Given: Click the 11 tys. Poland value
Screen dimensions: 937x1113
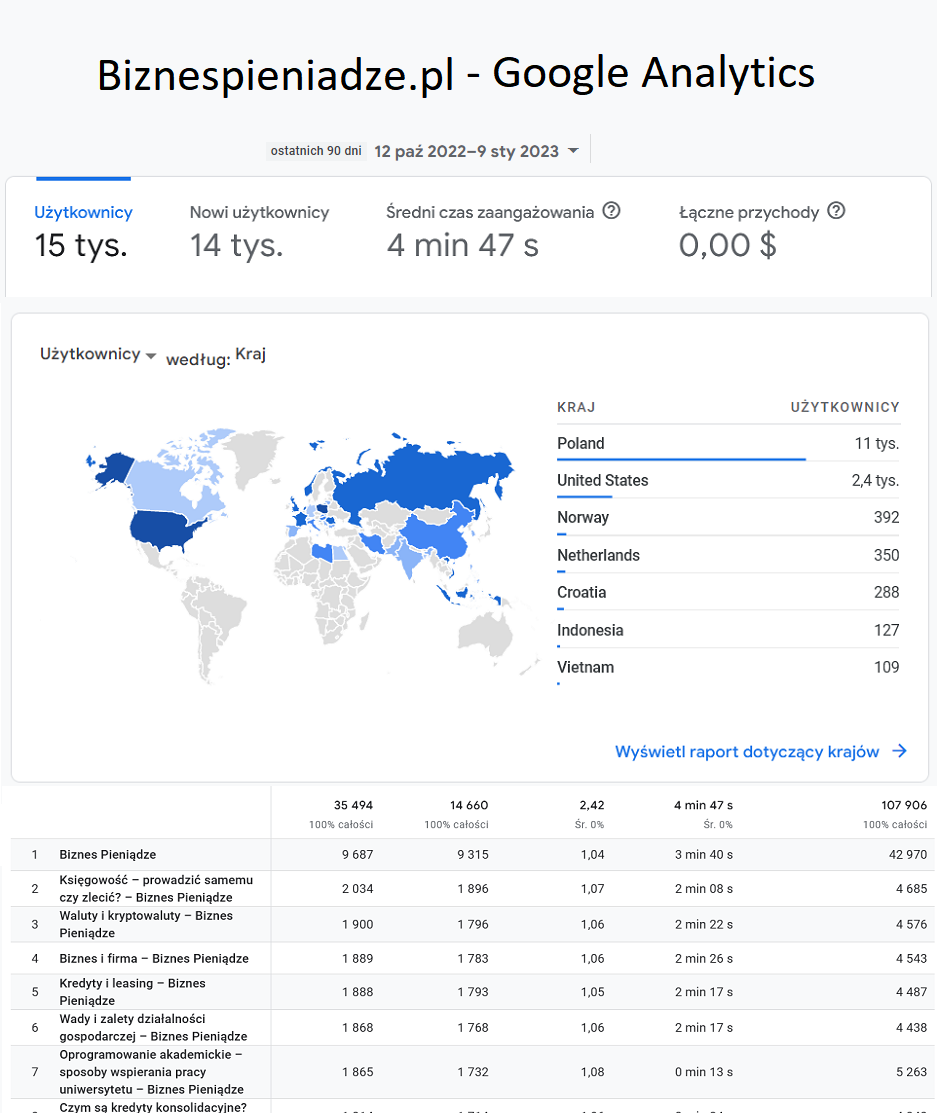Looking at the screenshot, I should click(x=877, y=444).
